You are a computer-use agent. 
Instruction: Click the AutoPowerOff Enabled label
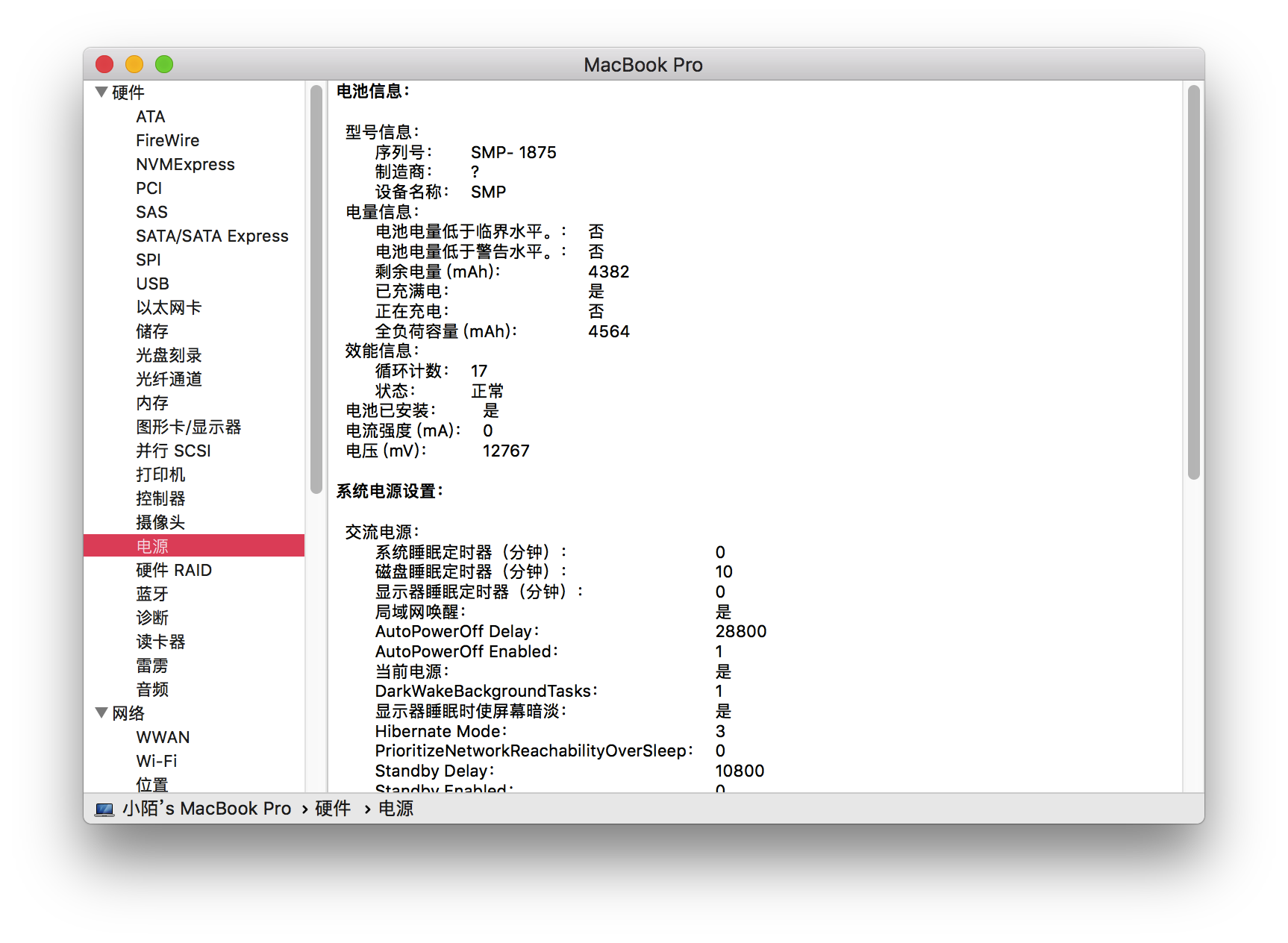click(x=466, y=651)
